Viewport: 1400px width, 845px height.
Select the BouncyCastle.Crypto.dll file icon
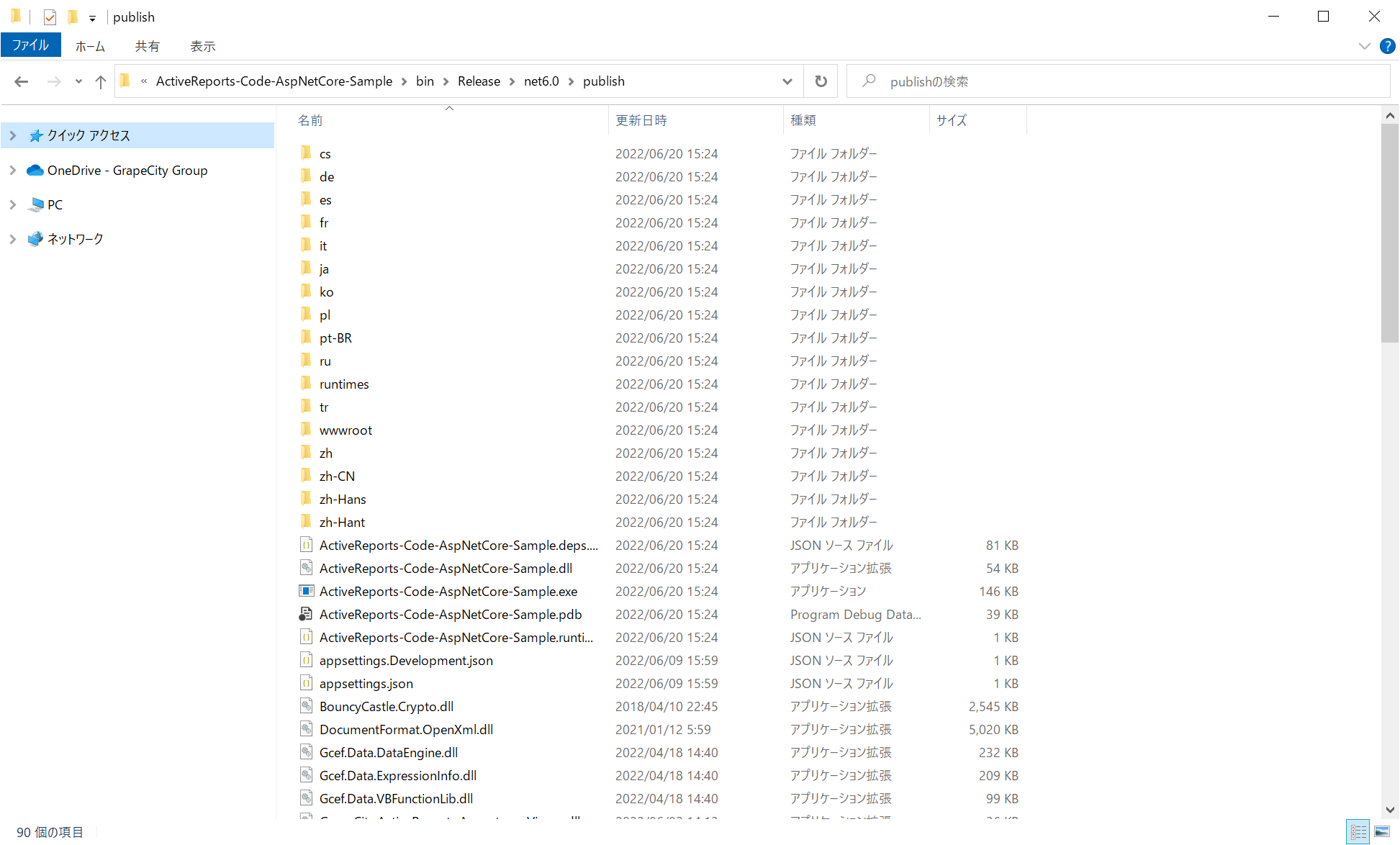click(306, 706)
